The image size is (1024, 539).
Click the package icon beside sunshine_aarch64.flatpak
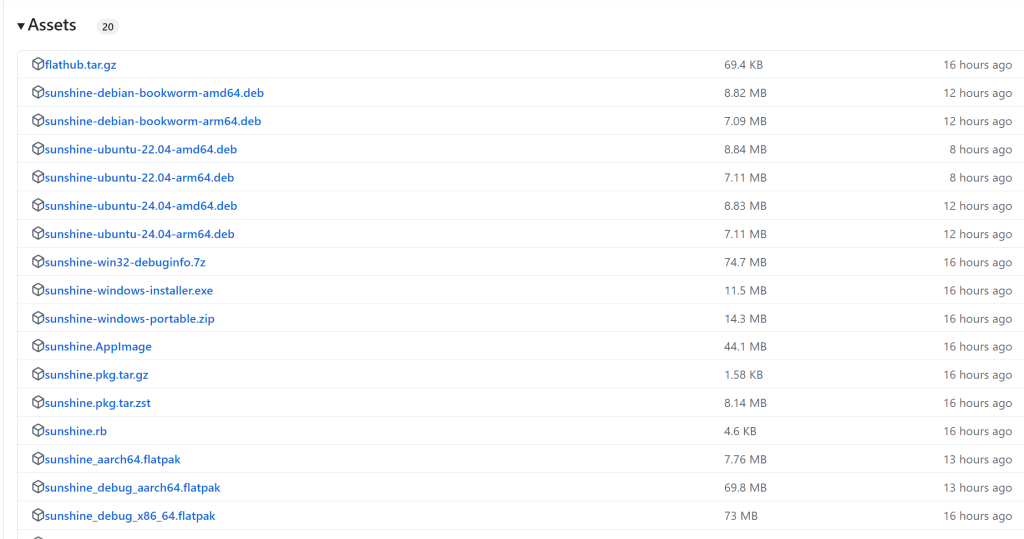38,459
